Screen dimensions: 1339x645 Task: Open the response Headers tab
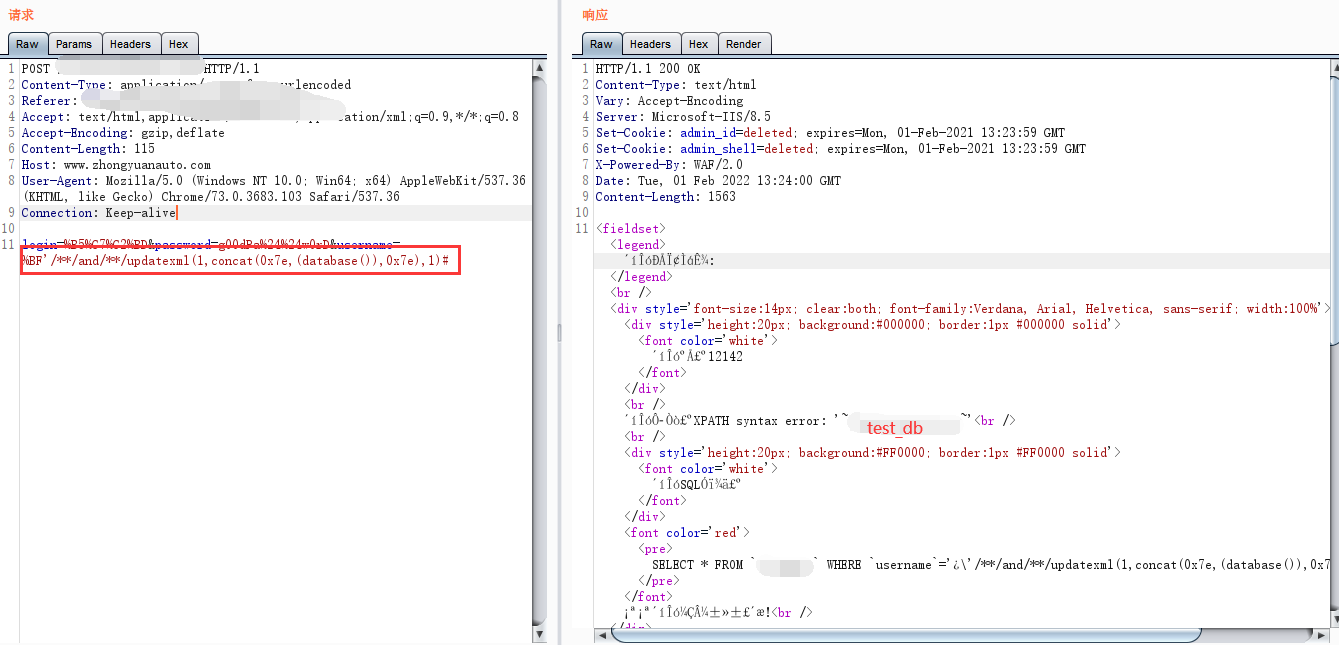(x=650, y=44)
